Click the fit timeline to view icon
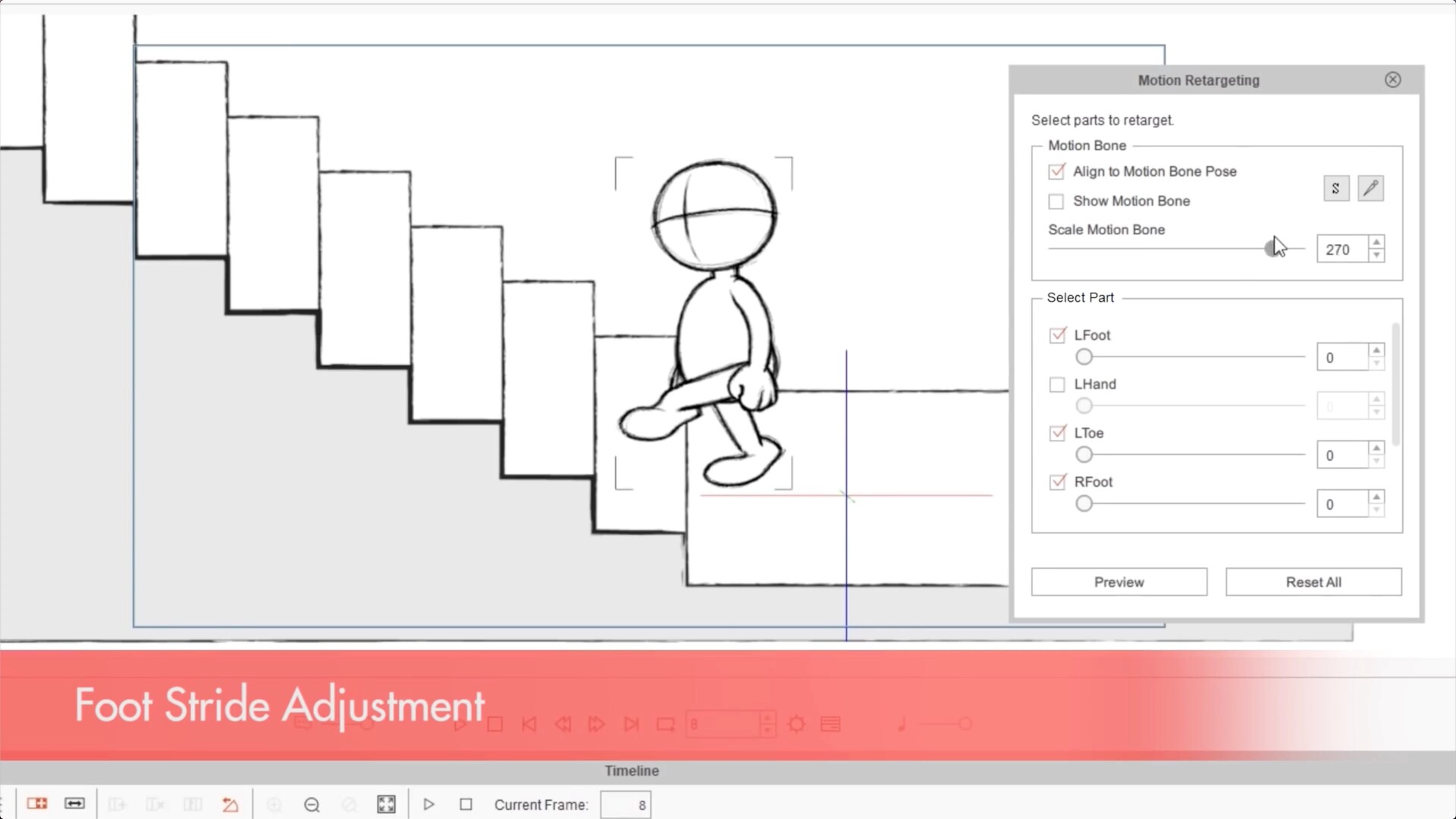This screenshot has width=1456, height=819. pyautogui.click(x=386, y=805)
